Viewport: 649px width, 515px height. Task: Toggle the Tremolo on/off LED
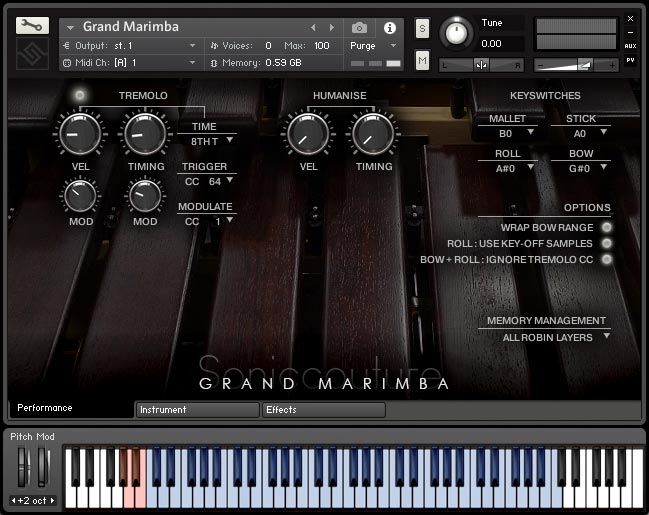click(x=79, y=95)
